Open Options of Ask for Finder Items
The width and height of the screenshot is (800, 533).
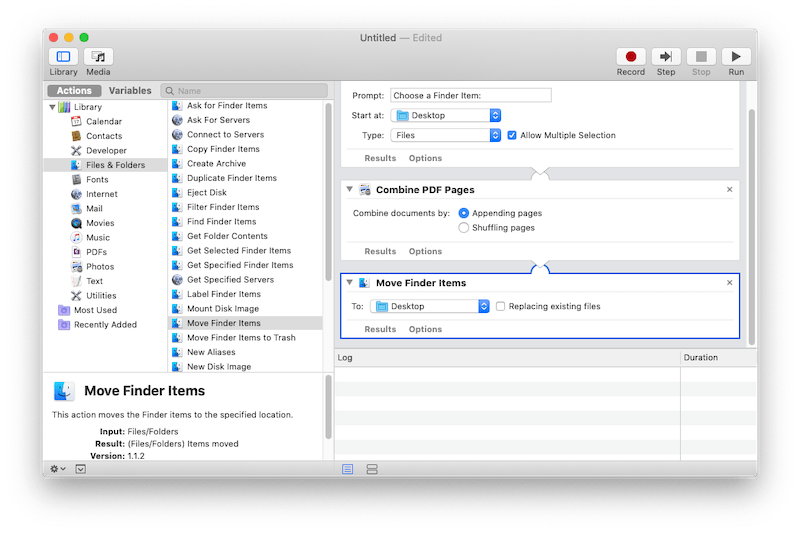(425, 158)
